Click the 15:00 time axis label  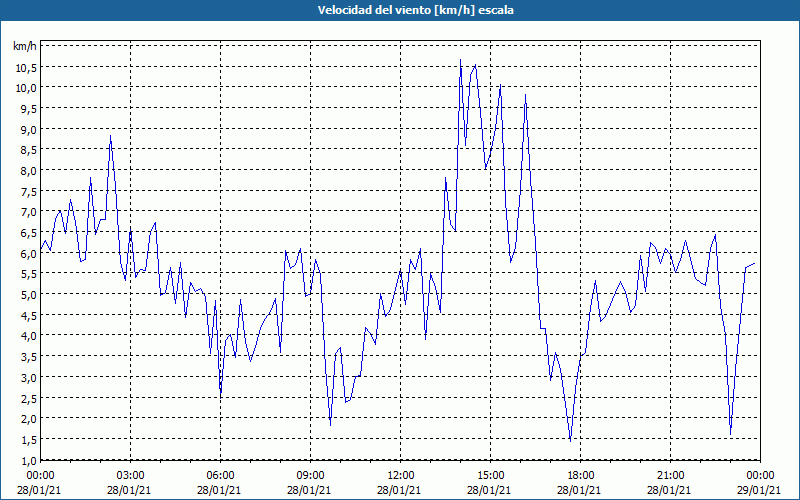(491, 476)
